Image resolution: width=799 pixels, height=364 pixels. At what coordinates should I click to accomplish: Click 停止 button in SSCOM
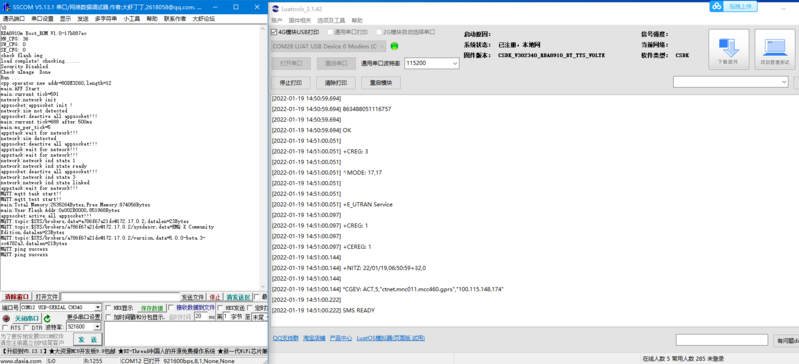click(216, 297)
